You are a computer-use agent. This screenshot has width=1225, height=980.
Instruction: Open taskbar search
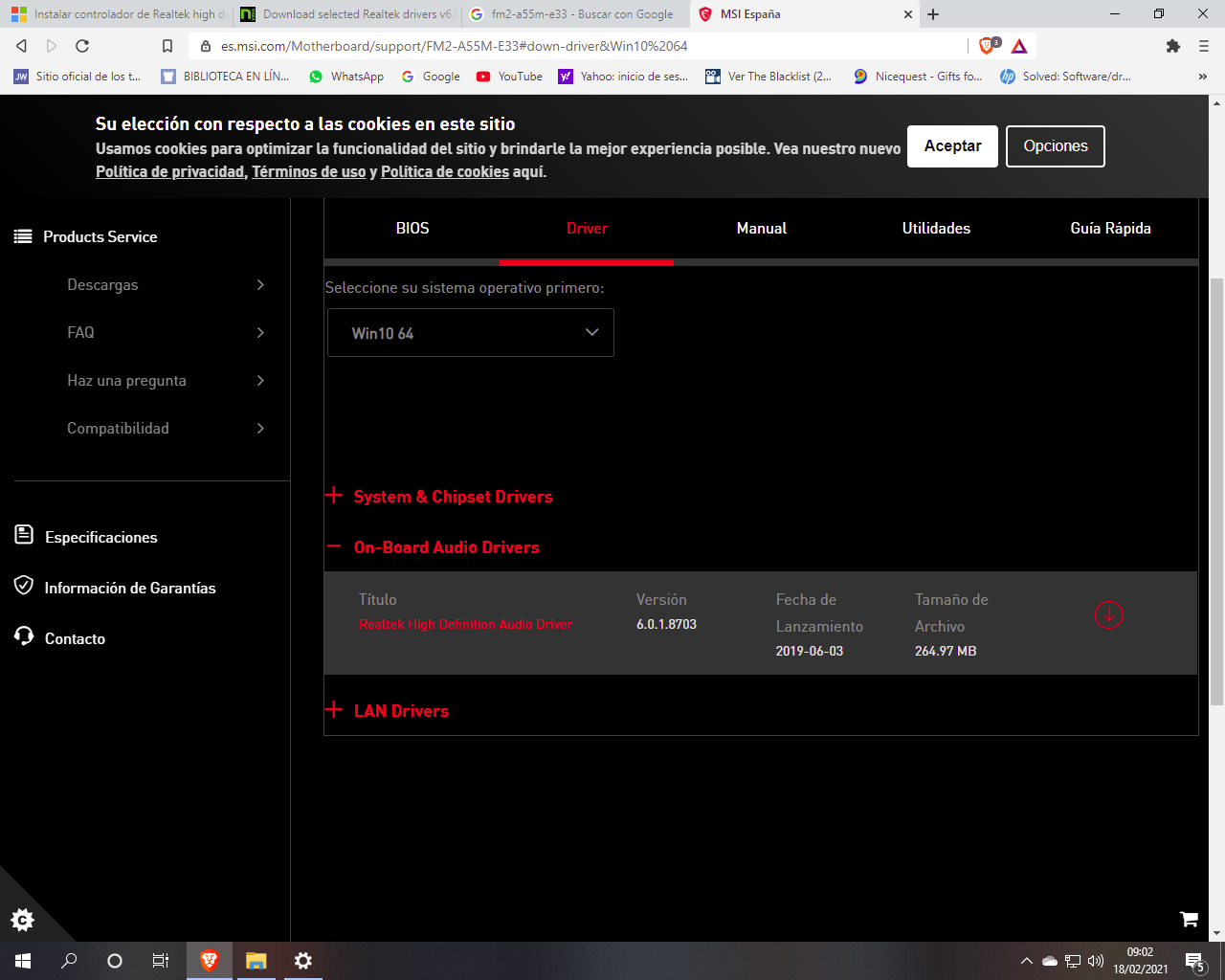[69, 961]
